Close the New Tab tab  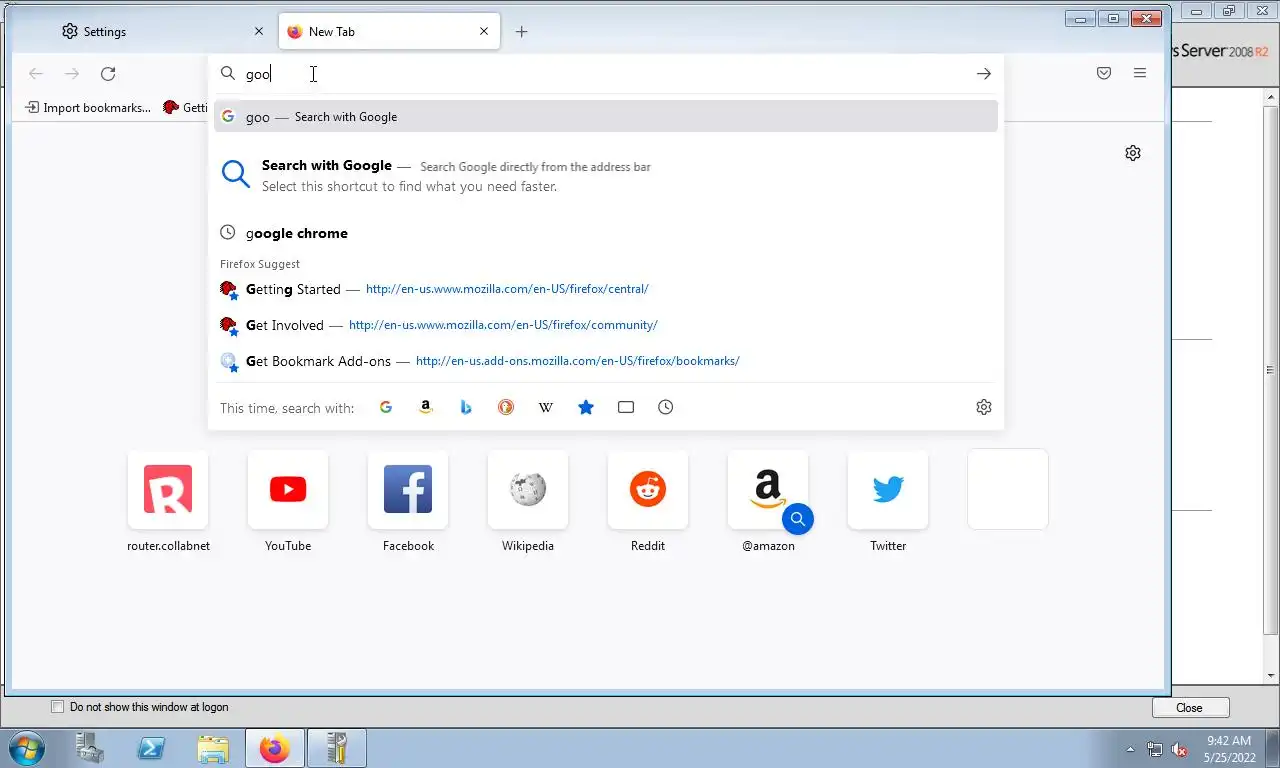(484, 32)
